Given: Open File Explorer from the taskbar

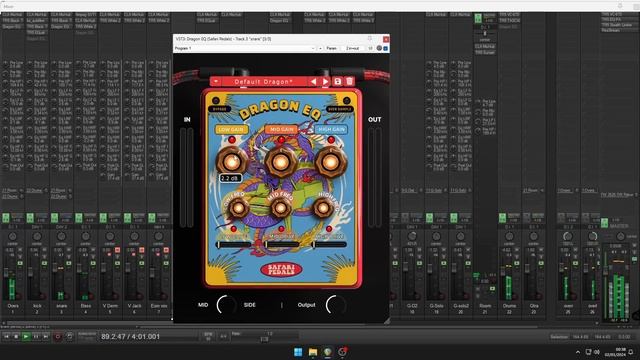Looking at the screenshot, I should (313, 352).
